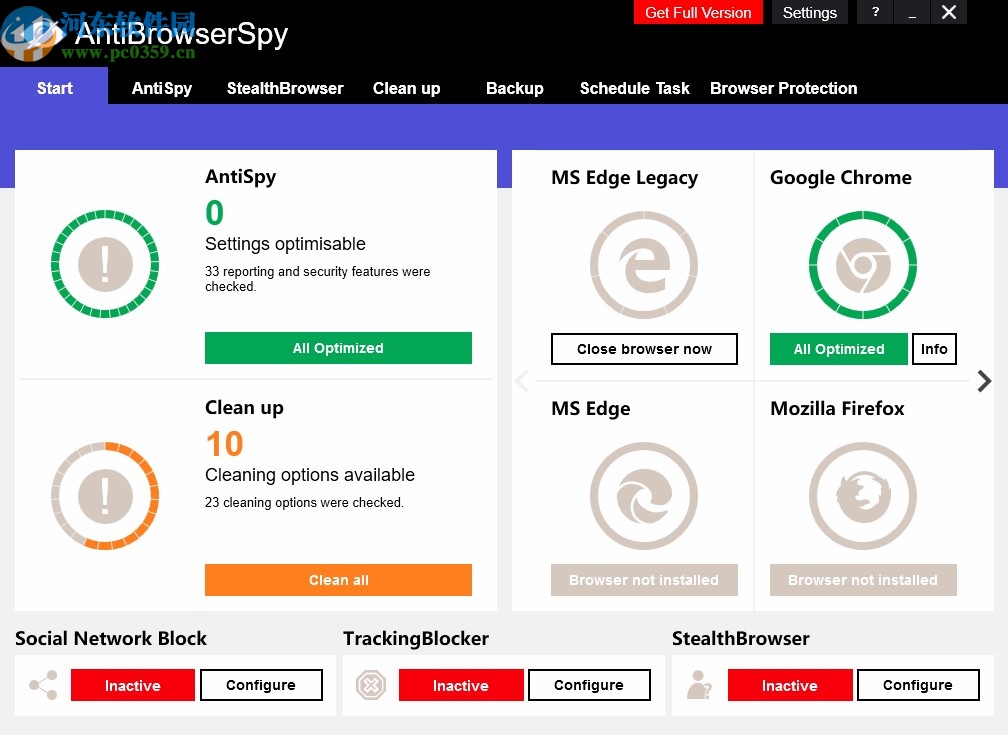
Task: Click the MS Edge Legacy browser icon
Action: tap(644, 265)
